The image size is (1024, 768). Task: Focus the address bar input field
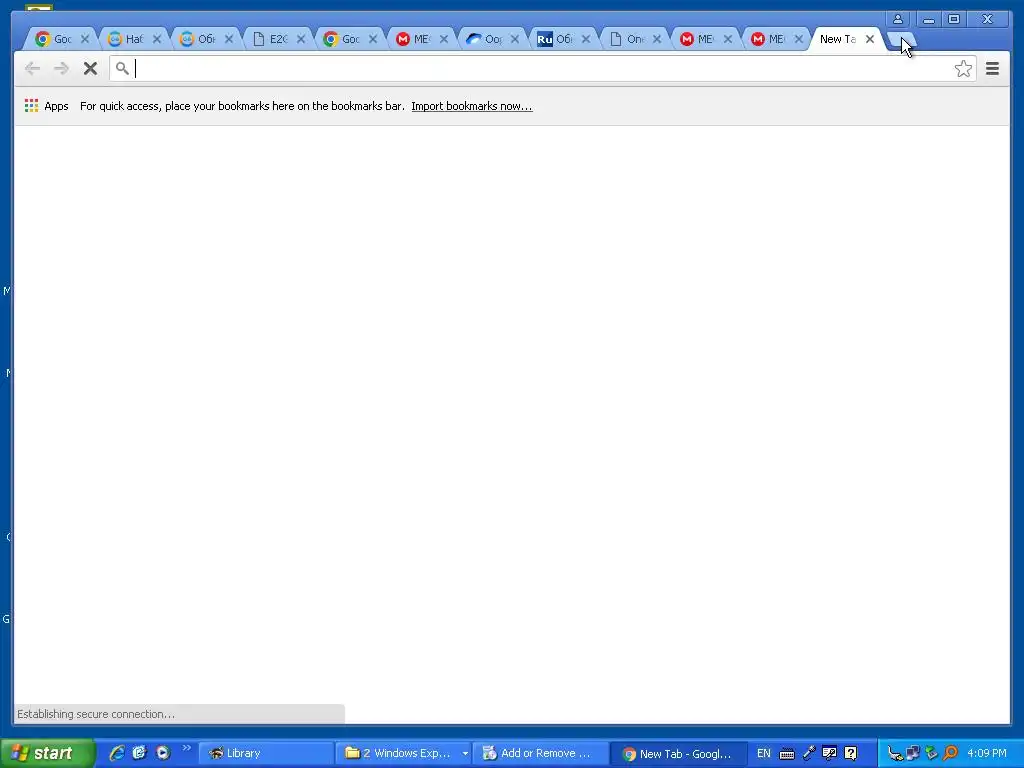pos(542,69)
